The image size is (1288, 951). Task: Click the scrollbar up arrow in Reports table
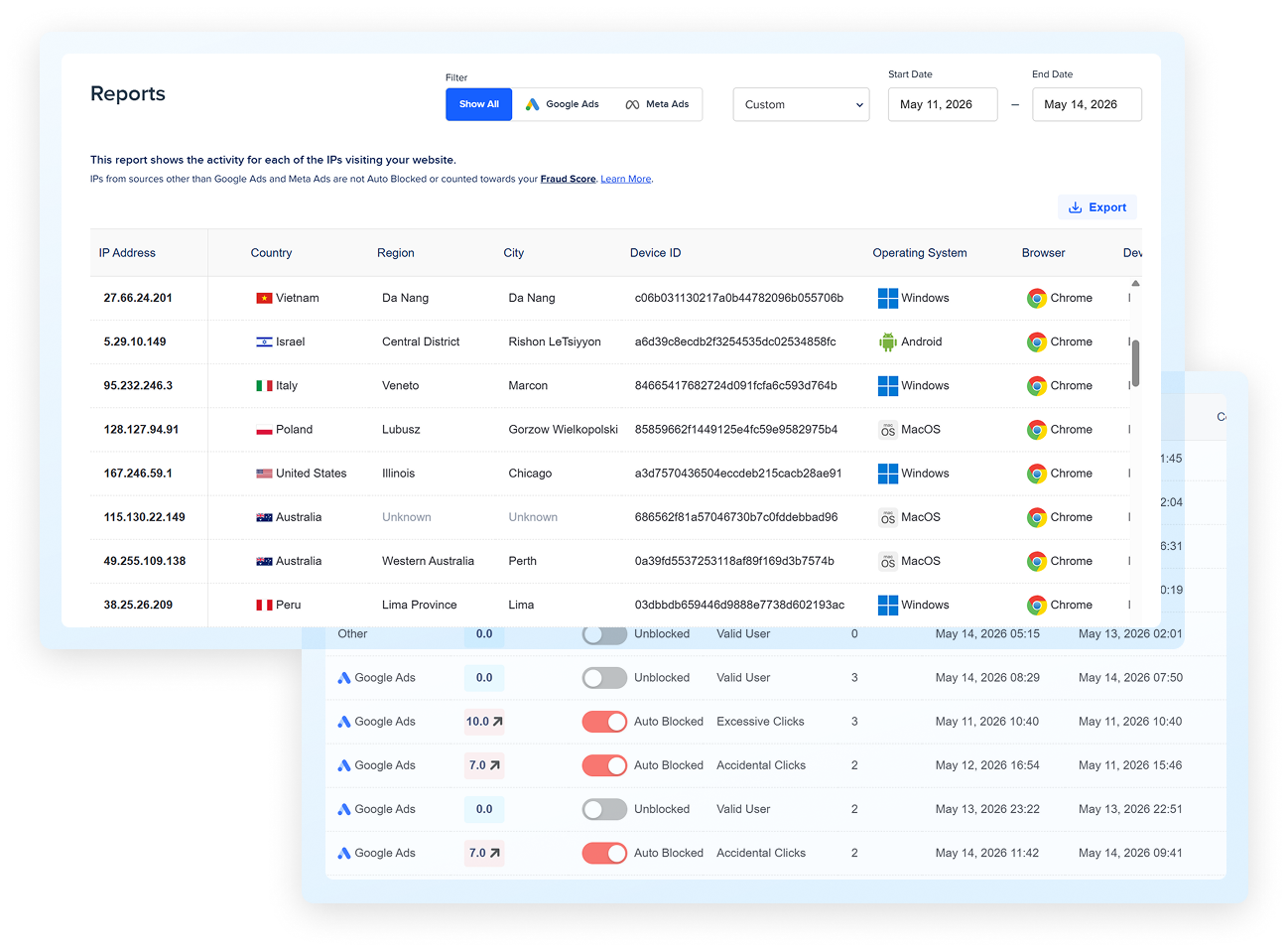pos(1135,284)
